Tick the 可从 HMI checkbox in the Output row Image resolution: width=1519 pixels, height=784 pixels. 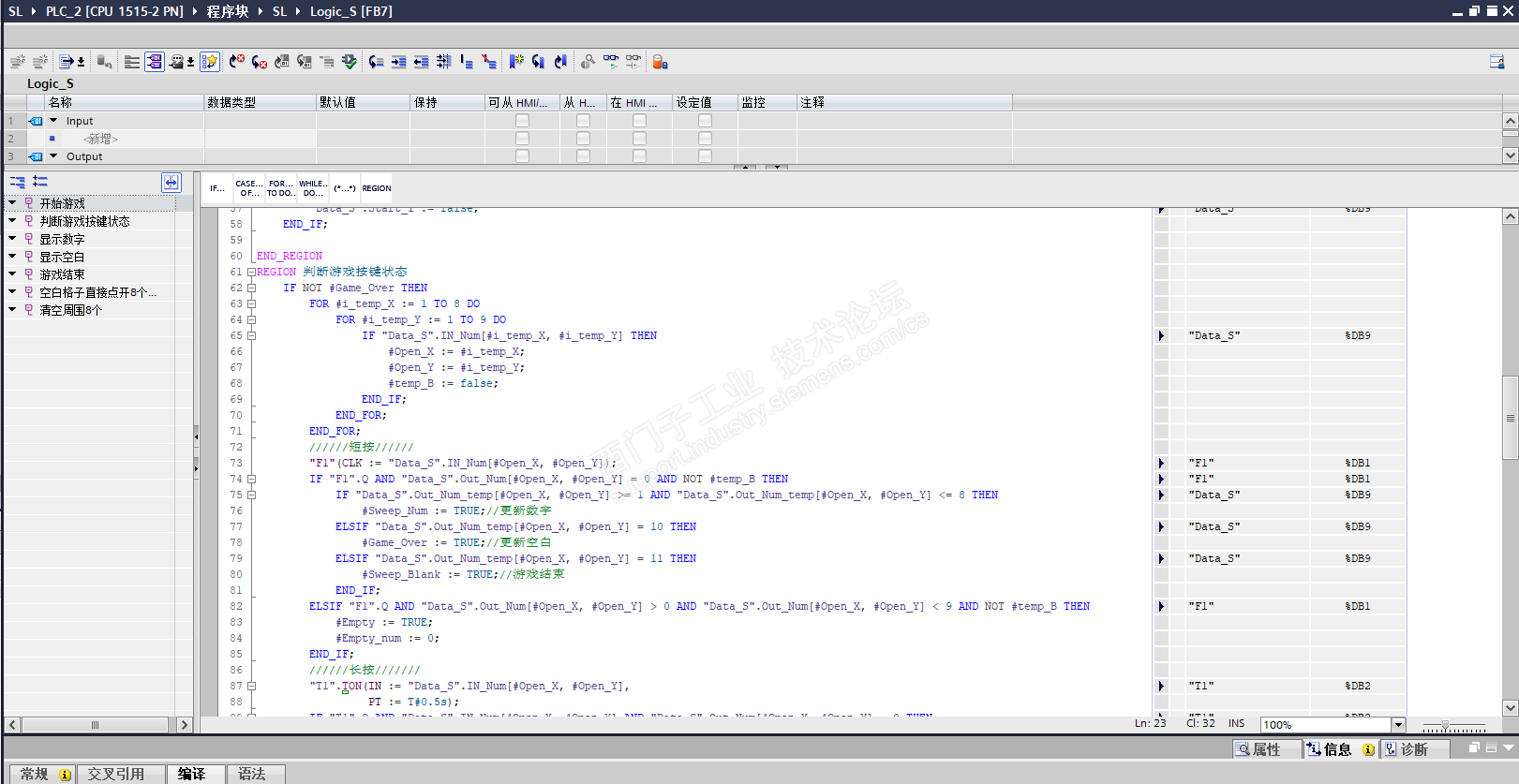[x=522, y=155]
